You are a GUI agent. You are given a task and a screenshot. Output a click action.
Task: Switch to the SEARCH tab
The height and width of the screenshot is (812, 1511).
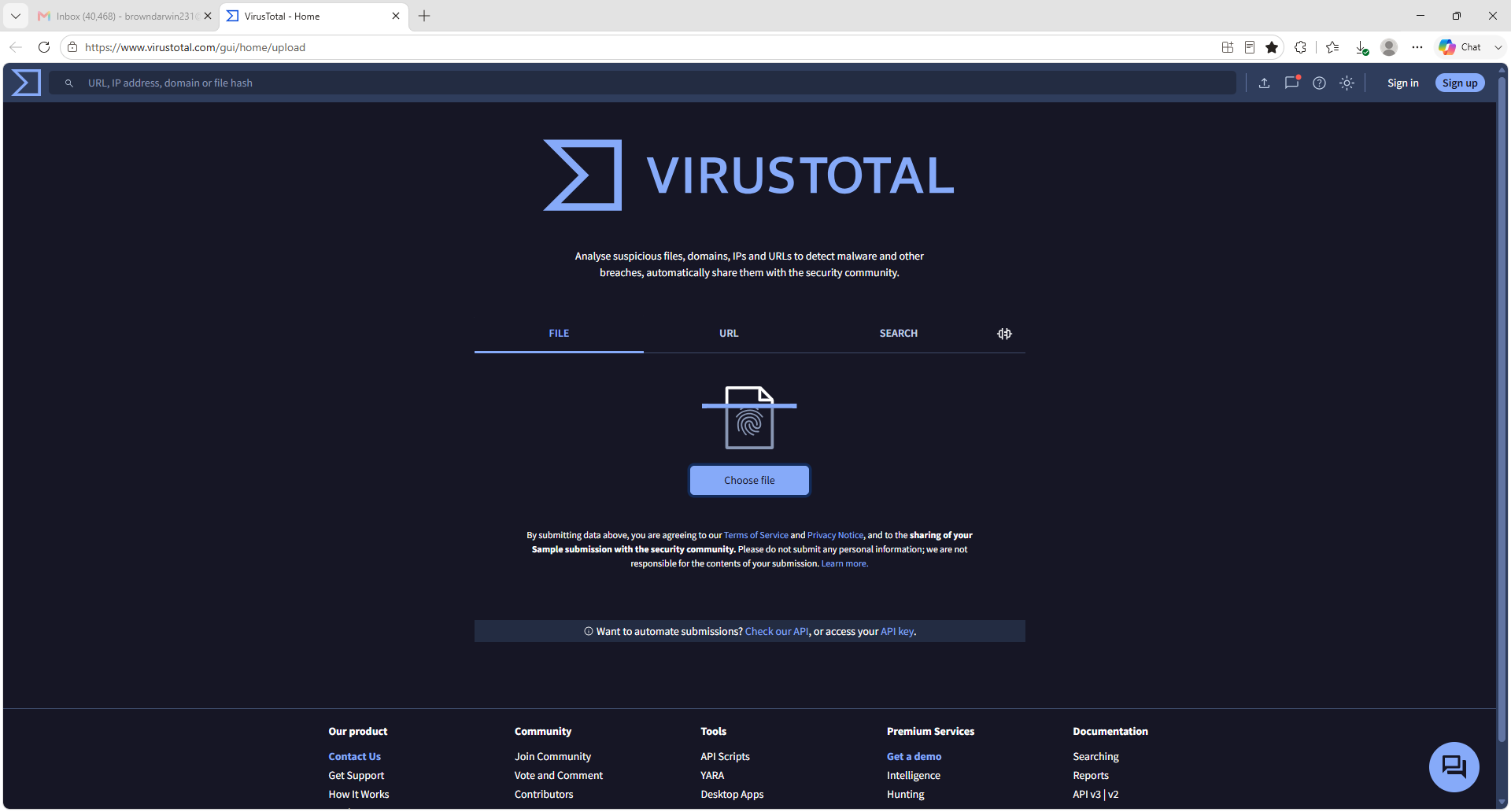pyautogui.click(x=899, y=334)
